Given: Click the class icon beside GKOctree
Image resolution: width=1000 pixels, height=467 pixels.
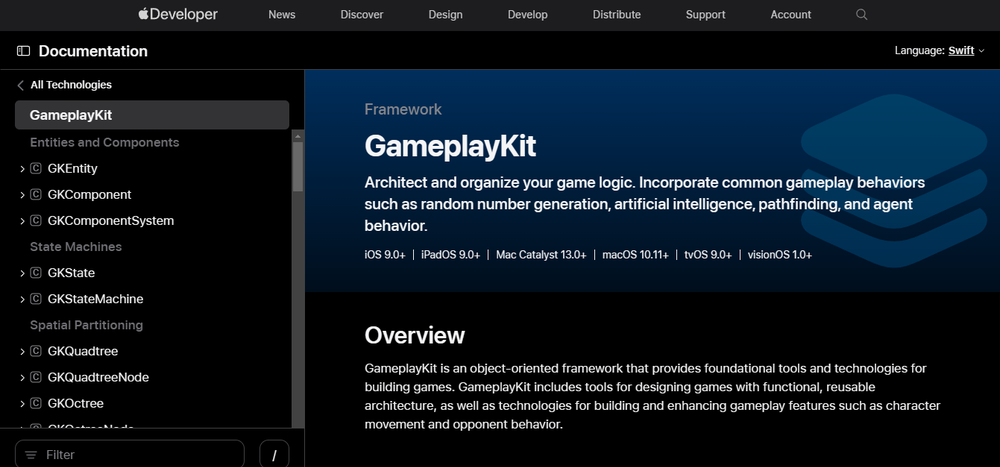Looking at the screenshot, I should [36, 404].
